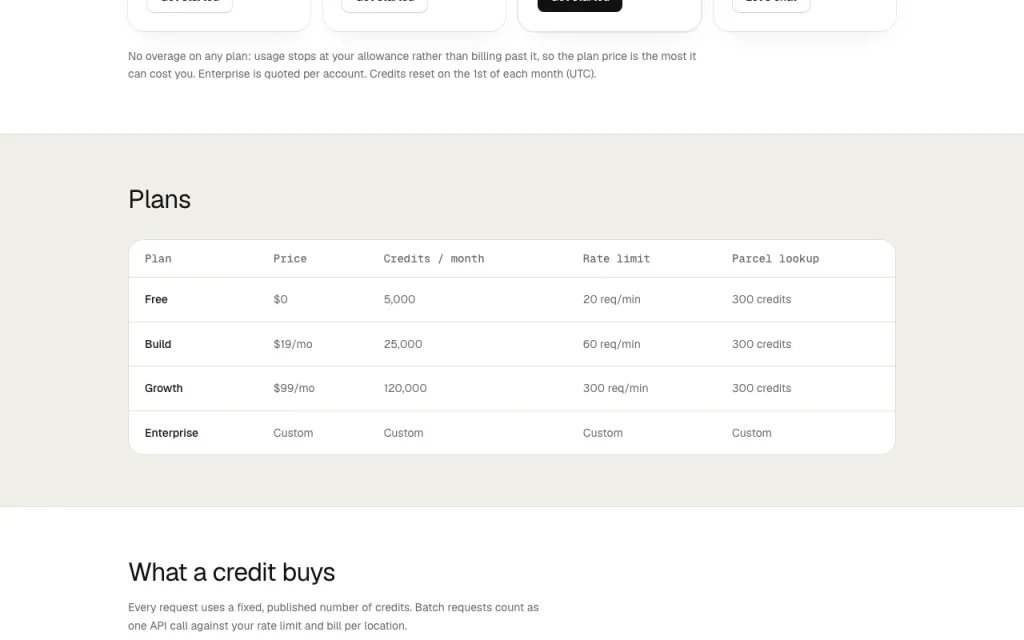The image size is (1024, 640).
Task: Click the "300 req/min" rate limit cell
Action: tap(615, 388)
